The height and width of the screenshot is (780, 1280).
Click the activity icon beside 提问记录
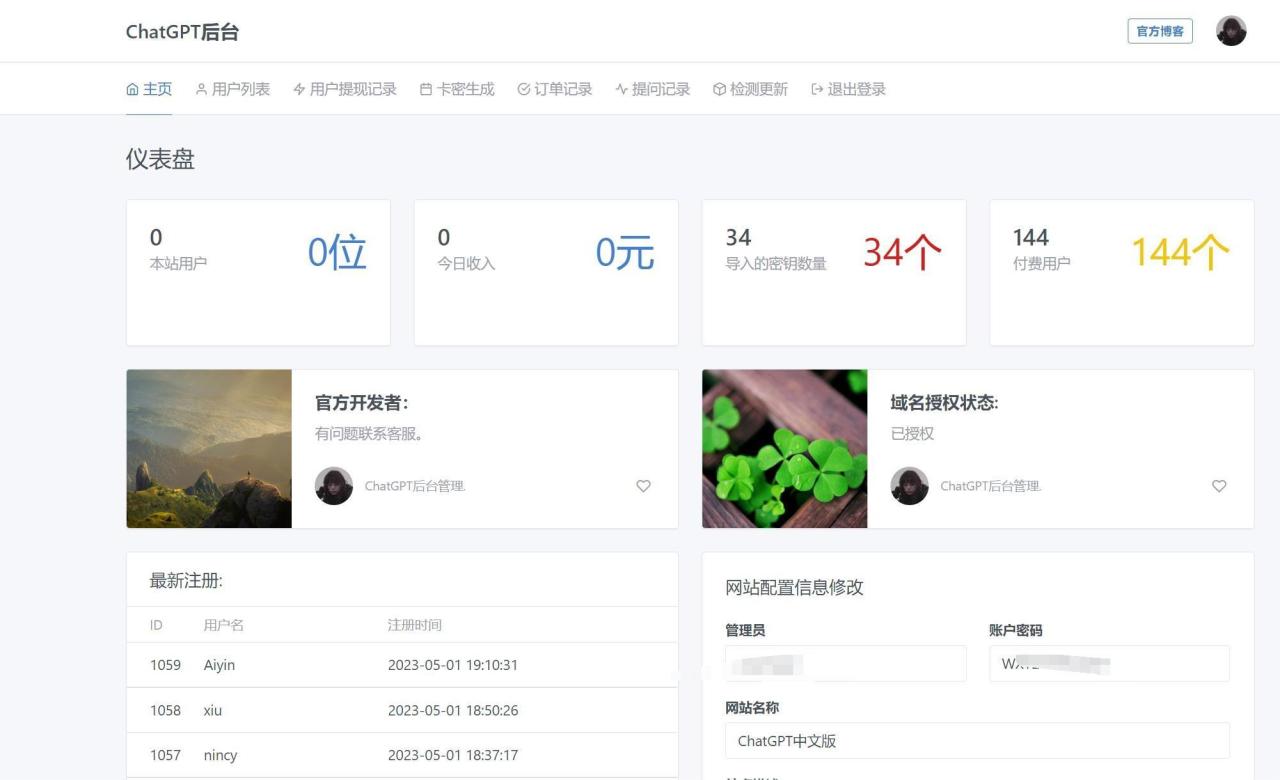tap(621, 90)
